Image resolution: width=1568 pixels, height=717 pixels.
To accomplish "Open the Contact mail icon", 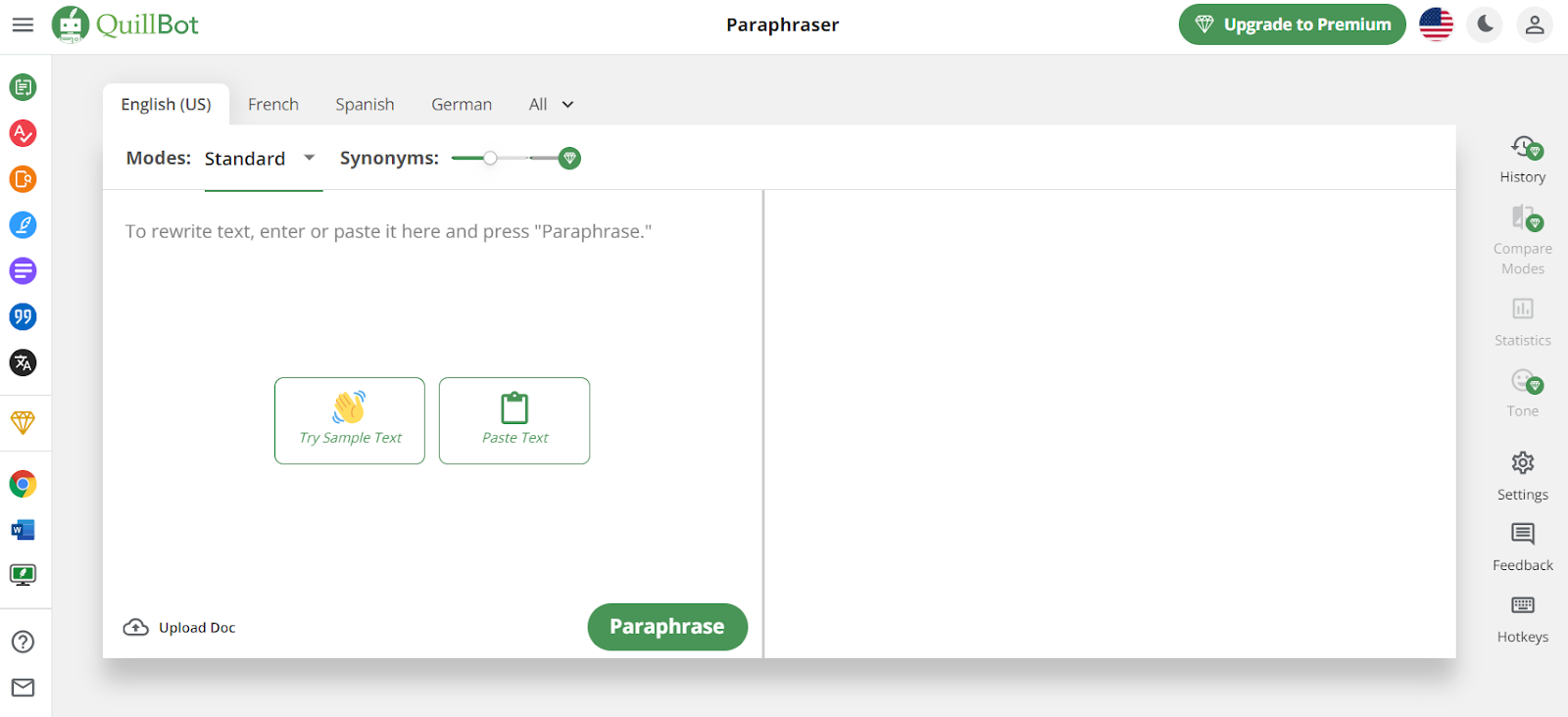I will (x=23, y=688).
